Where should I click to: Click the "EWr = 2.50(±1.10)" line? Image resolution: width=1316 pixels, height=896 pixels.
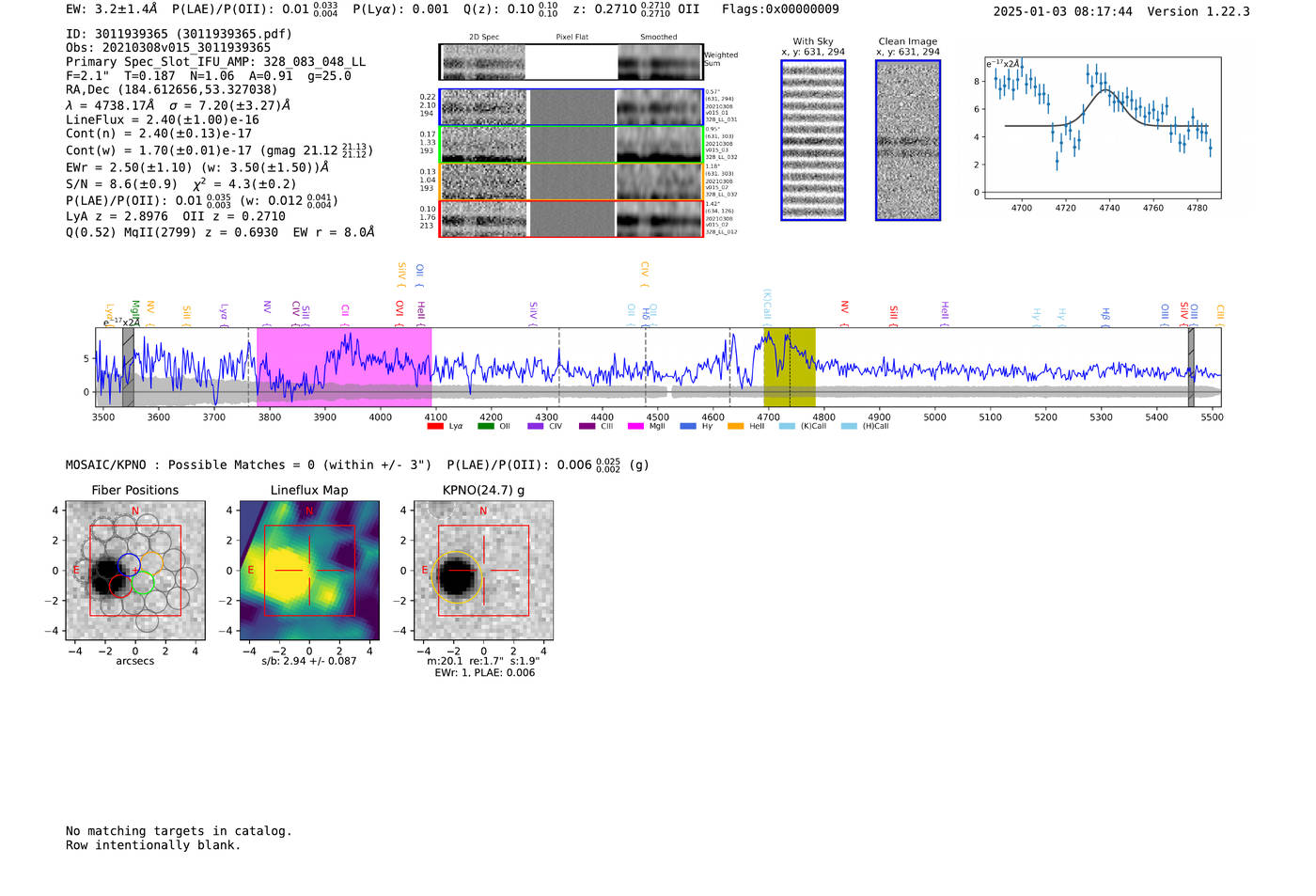click(197, 167)
